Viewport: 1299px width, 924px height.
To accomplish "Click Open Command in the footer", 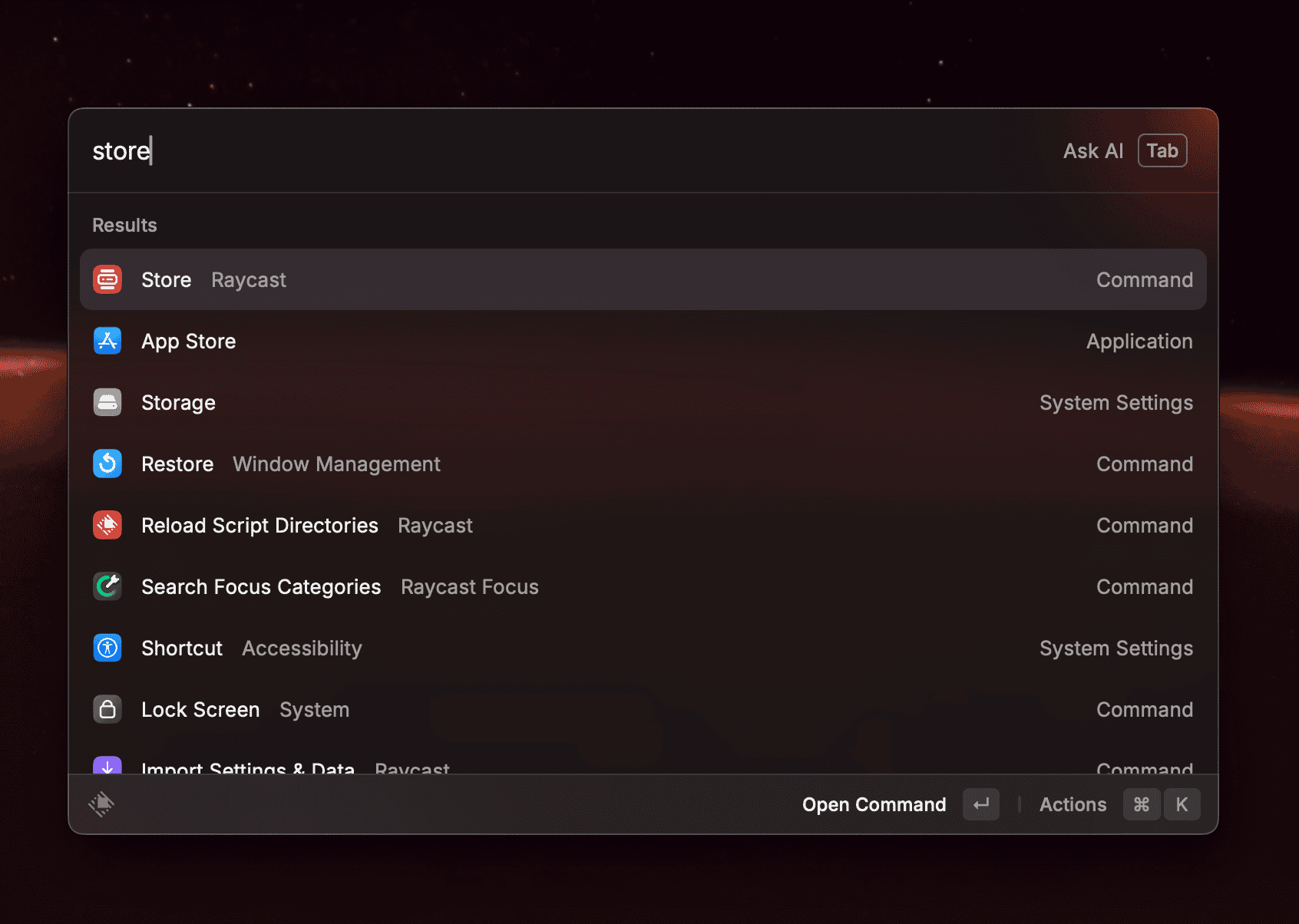I will (x=874, y=804).
